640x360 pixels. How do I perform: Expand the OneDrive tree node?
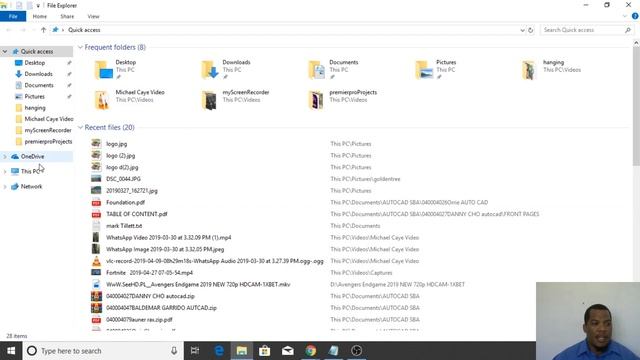5,156
